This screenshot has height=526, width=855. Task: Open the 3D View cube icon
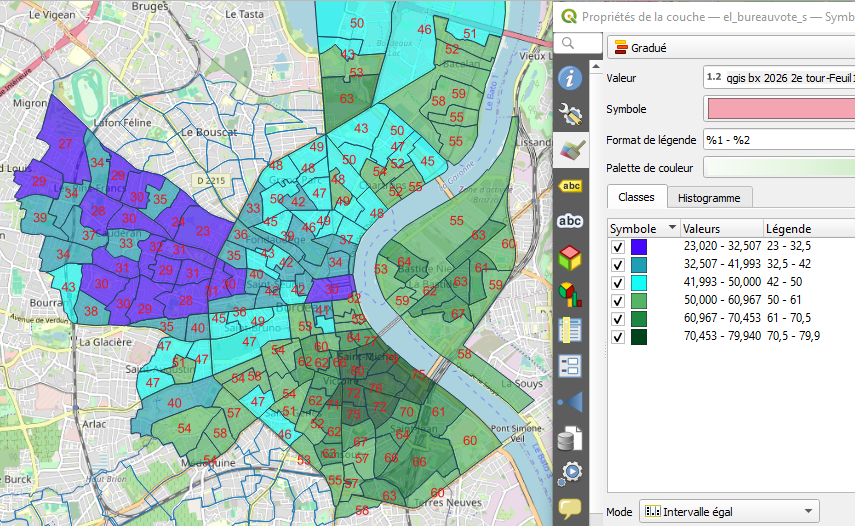[570, 258]
